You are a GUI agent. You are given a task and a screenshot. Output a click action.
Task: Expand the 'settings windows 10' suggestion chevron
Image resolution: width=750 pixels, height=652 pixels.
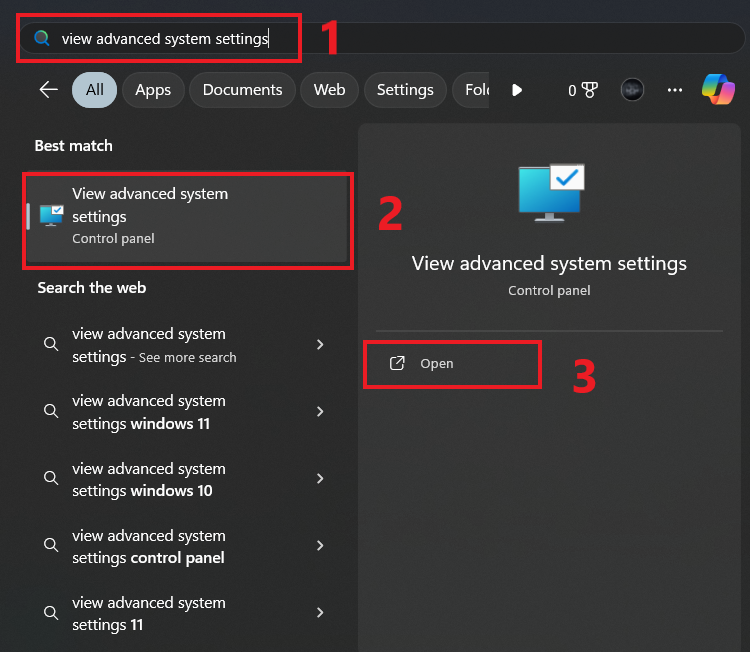tap(320, 479)
